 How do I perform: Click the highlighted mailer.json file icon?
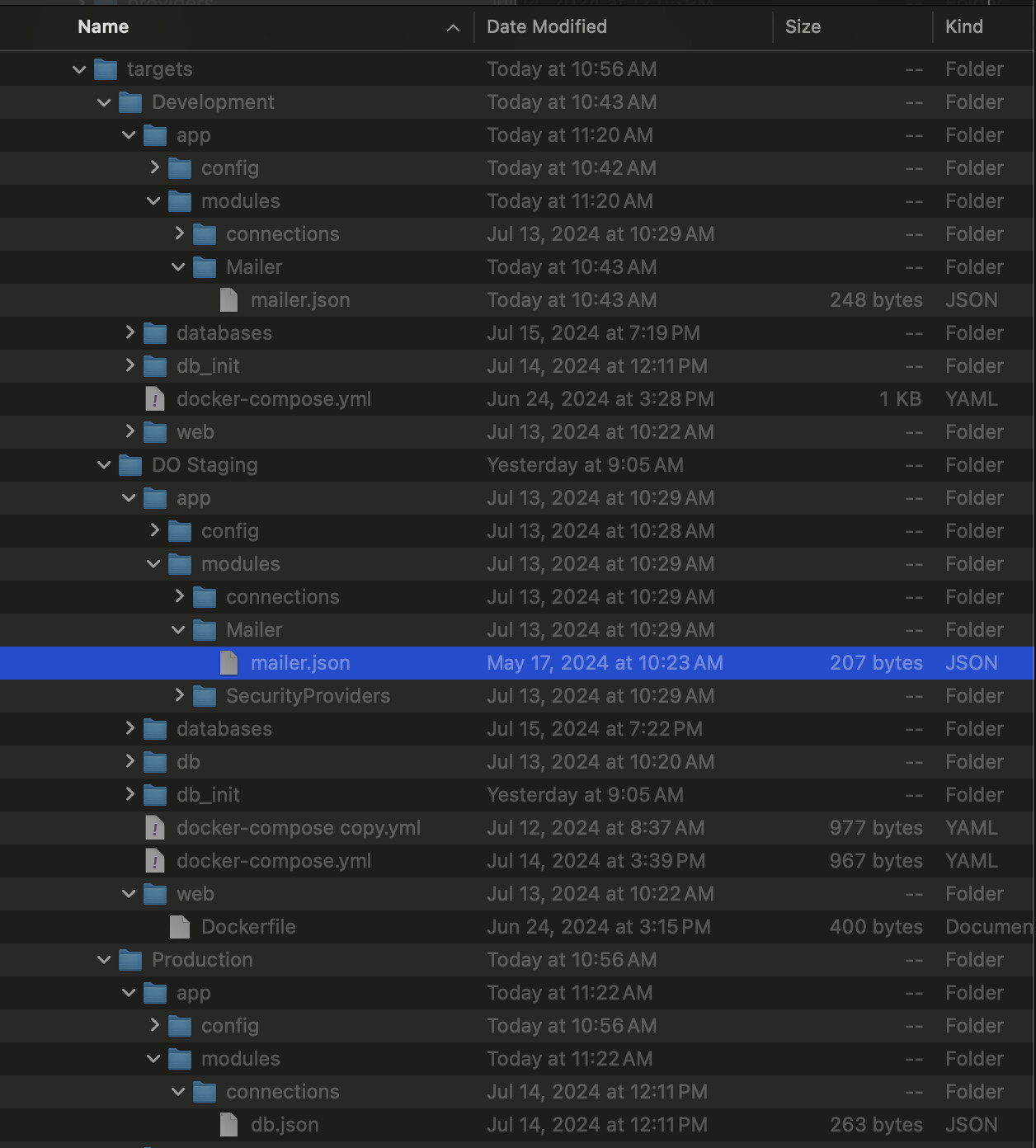coord(229,663)
